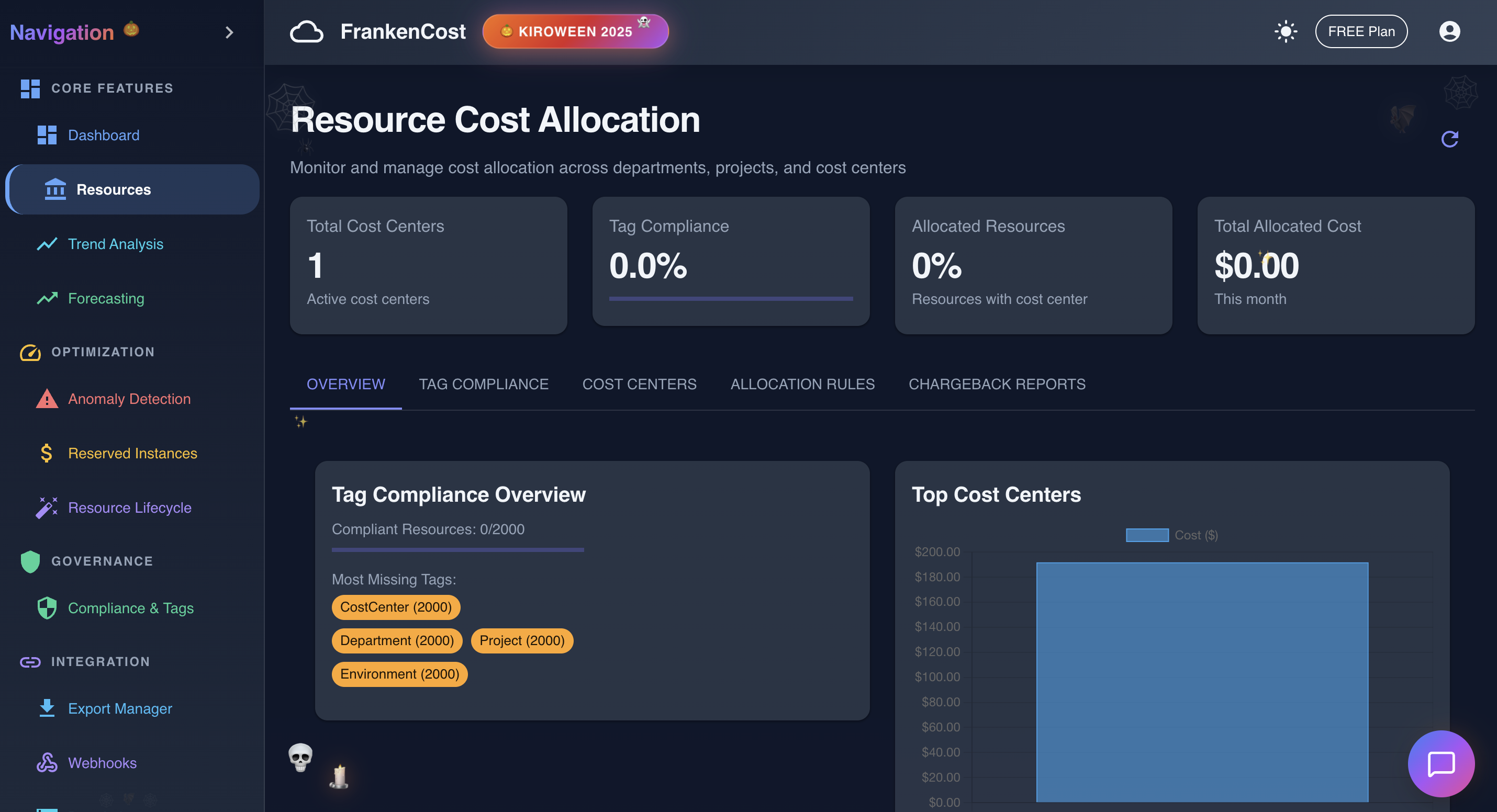Collapse the Navigation sidebar with chevron

(x=229, y=32)
